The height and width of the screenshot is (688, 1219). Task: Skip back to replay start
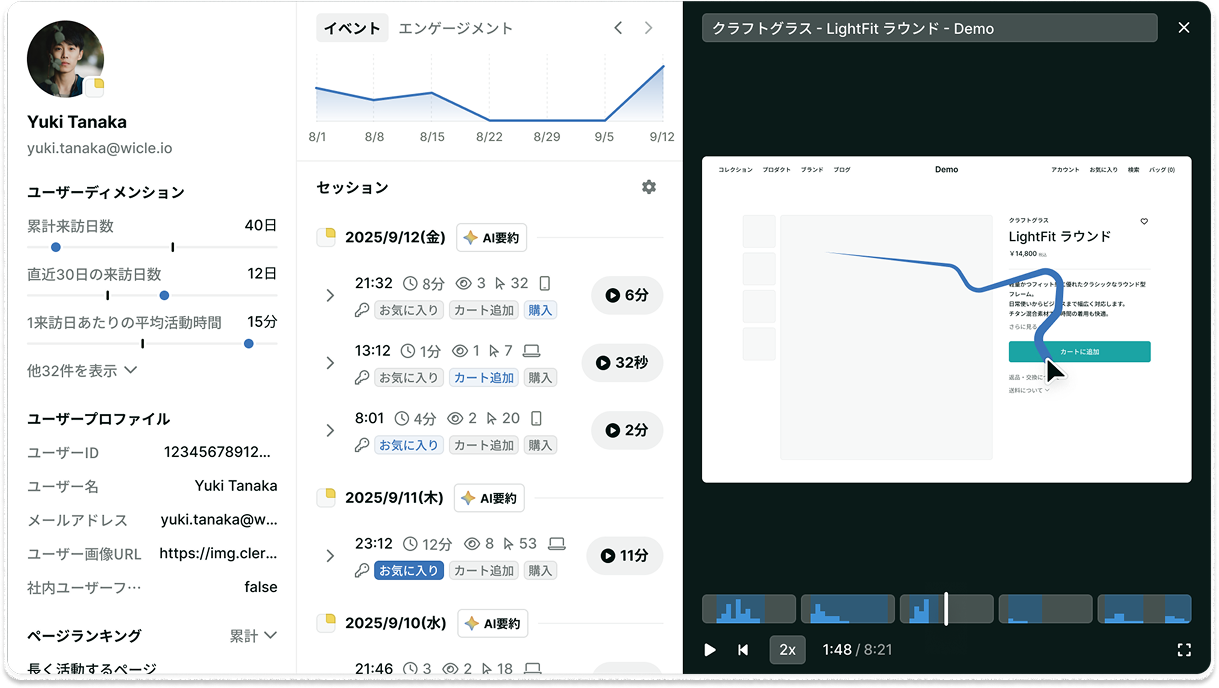click(x=743, y=650)
